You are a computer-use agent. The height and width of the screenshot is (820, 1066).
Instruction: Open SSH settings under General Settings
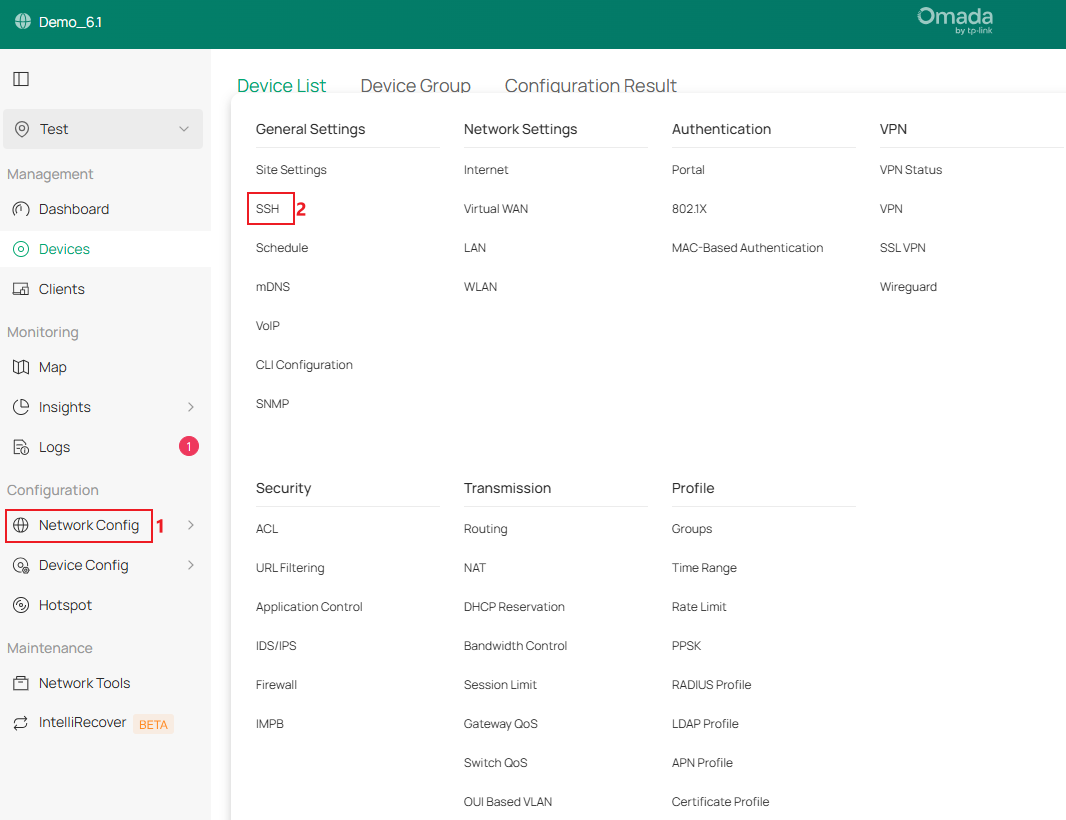(x=269, y=209)
